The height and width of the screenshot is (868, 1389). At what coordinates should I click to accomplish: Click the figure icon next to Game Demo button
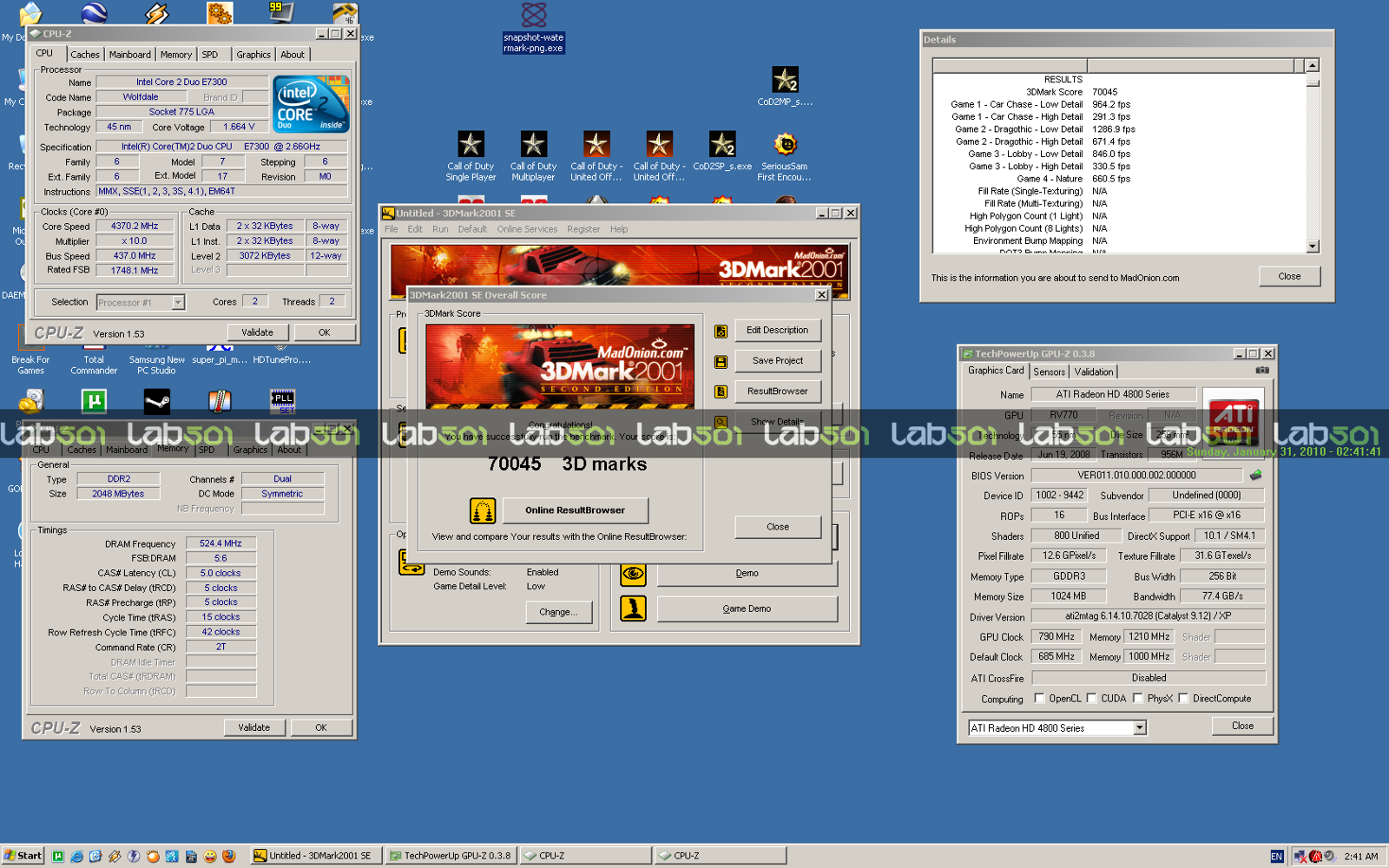[633, 608]
